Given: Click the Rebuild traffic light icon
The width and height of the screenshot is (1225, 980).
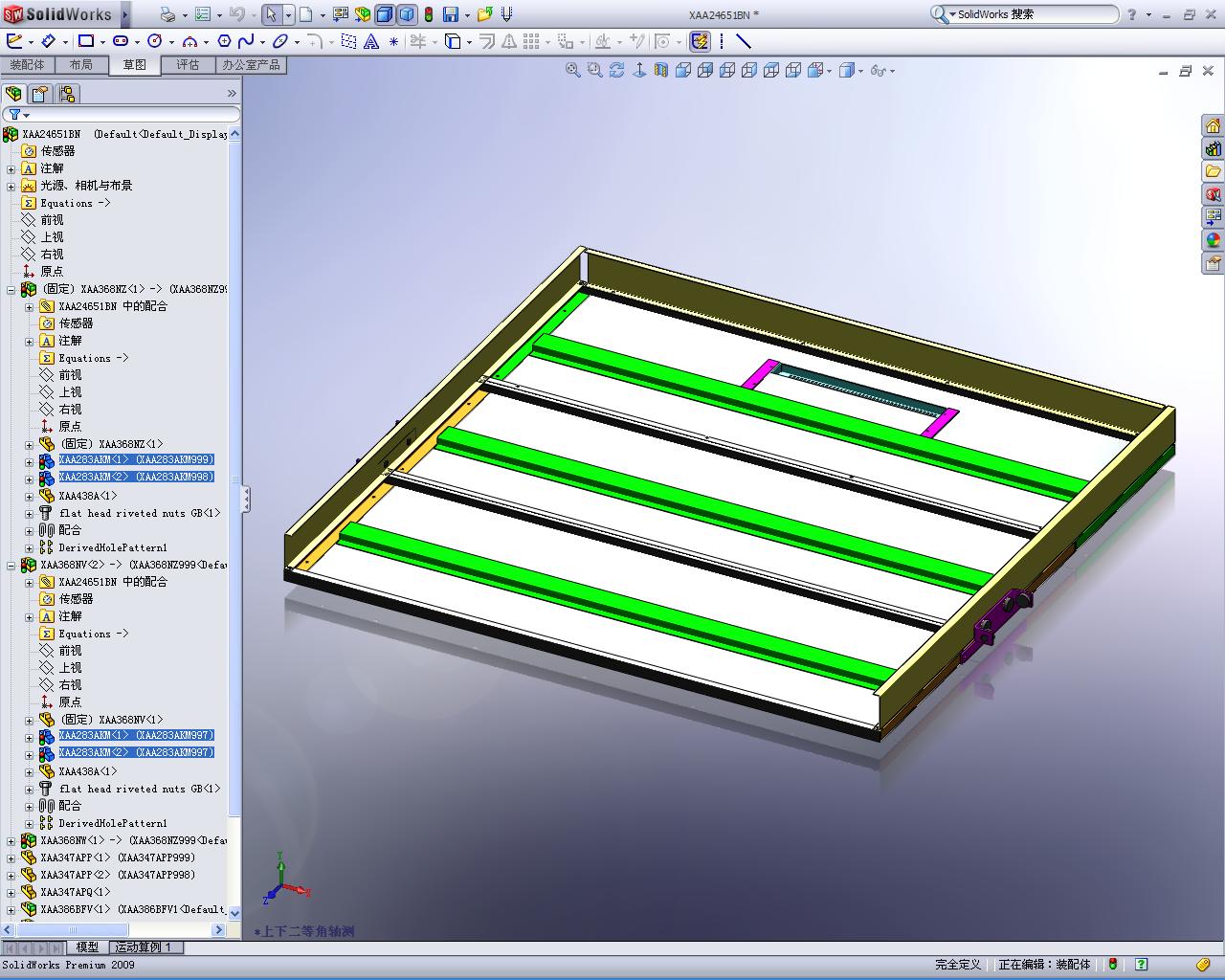Looking at the screenshot, I should click(429, 14).
